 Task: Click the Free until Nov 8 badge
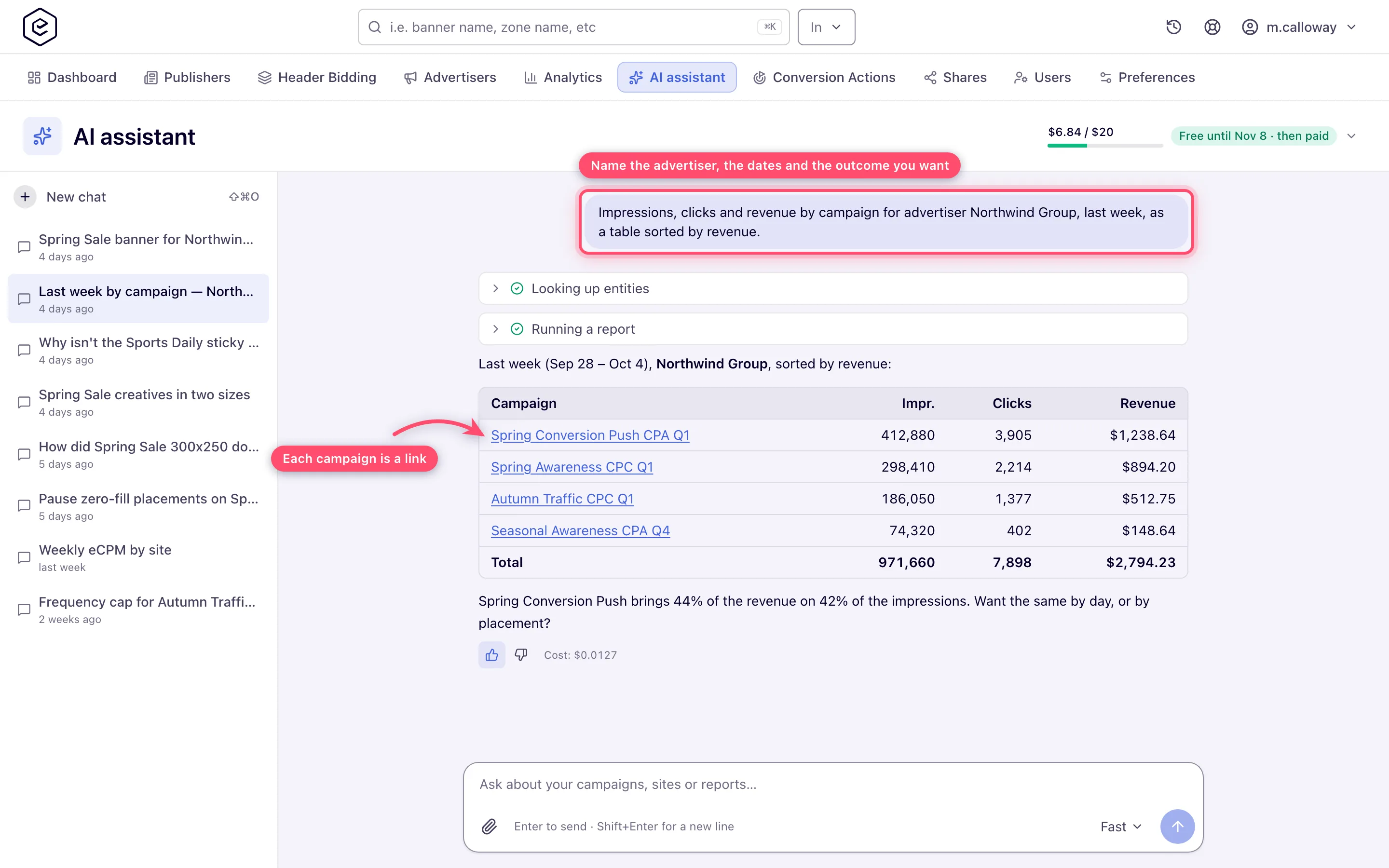click(x=1253, y=136)
